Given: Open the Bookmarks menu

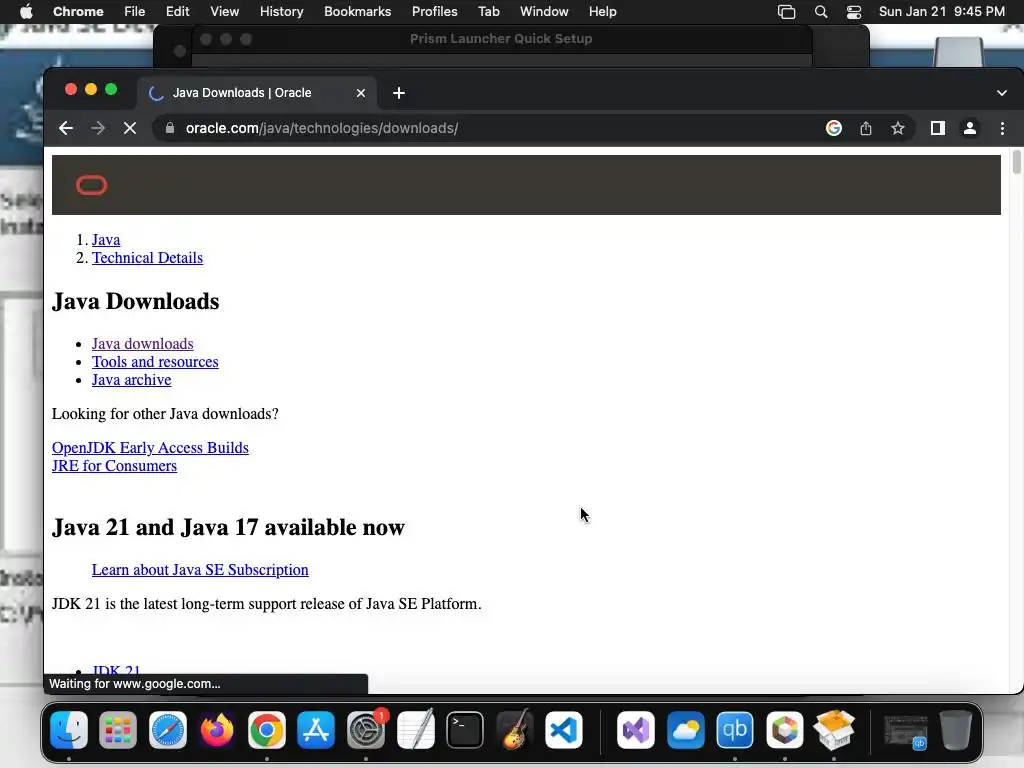Looking at the screenshot, I should click(357, 12).
